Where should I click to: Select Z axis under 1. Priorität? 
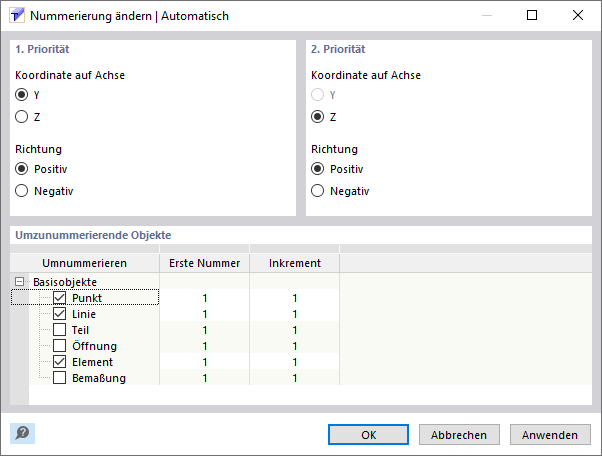tap(22, 117)
